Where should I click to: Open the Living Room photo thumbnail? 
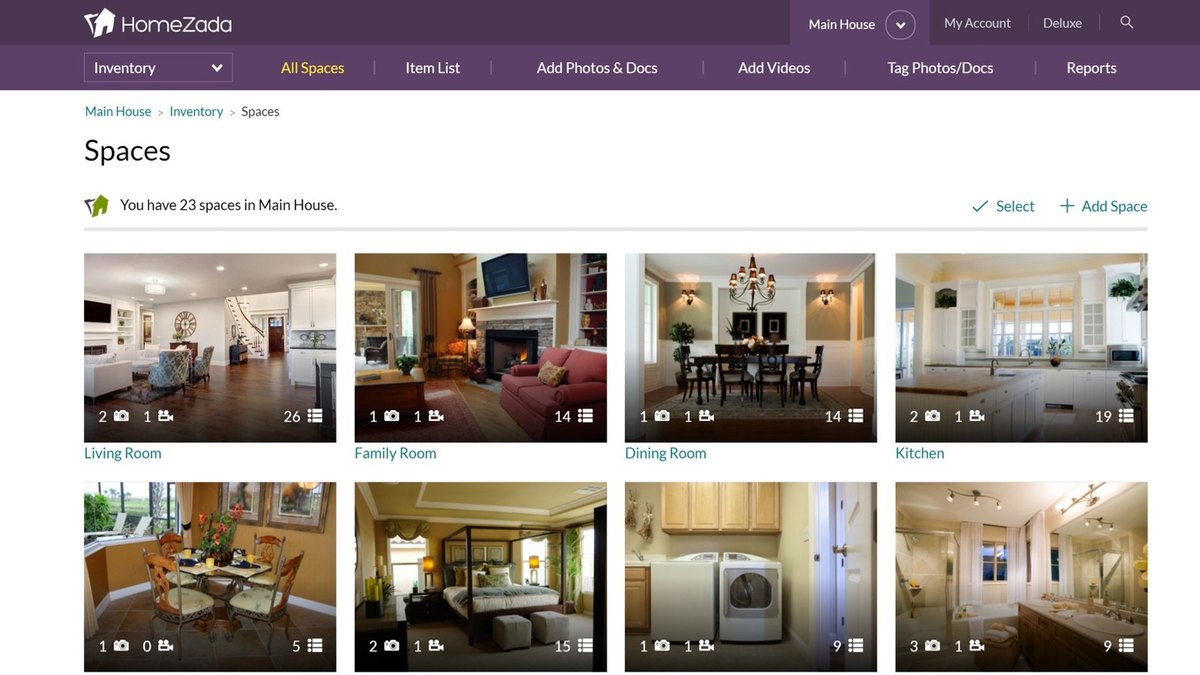[210, 347]
